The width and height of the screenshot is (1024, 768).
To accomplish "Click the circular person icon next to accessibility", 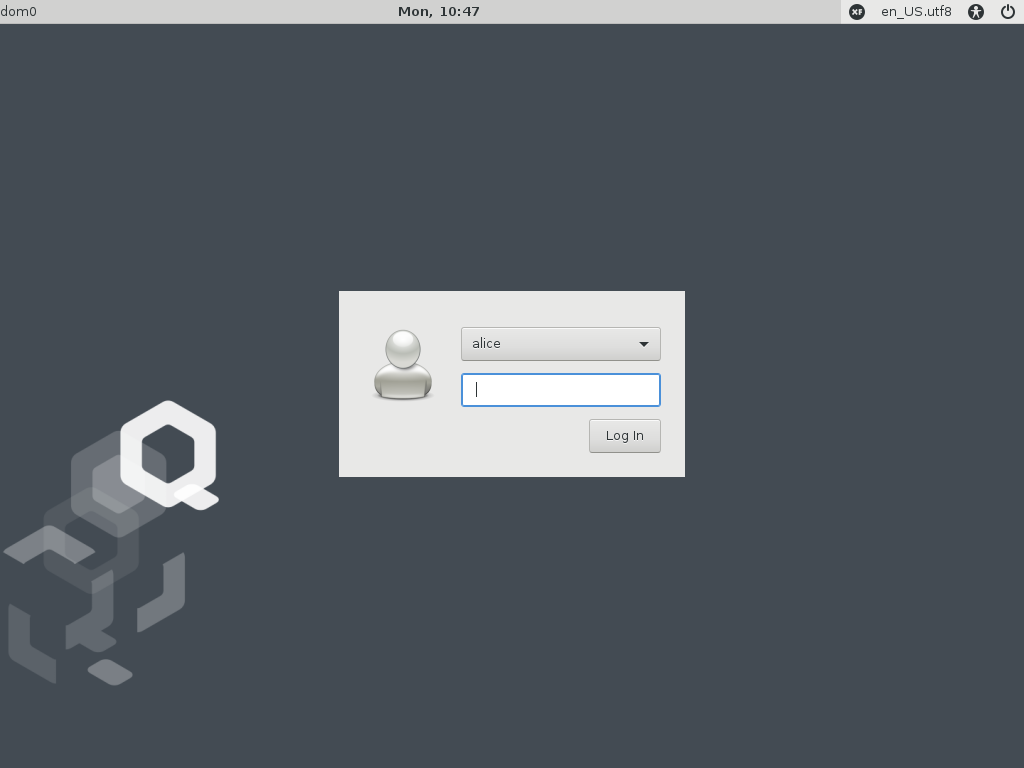I will pyautogui.click(x=975, y=12).
